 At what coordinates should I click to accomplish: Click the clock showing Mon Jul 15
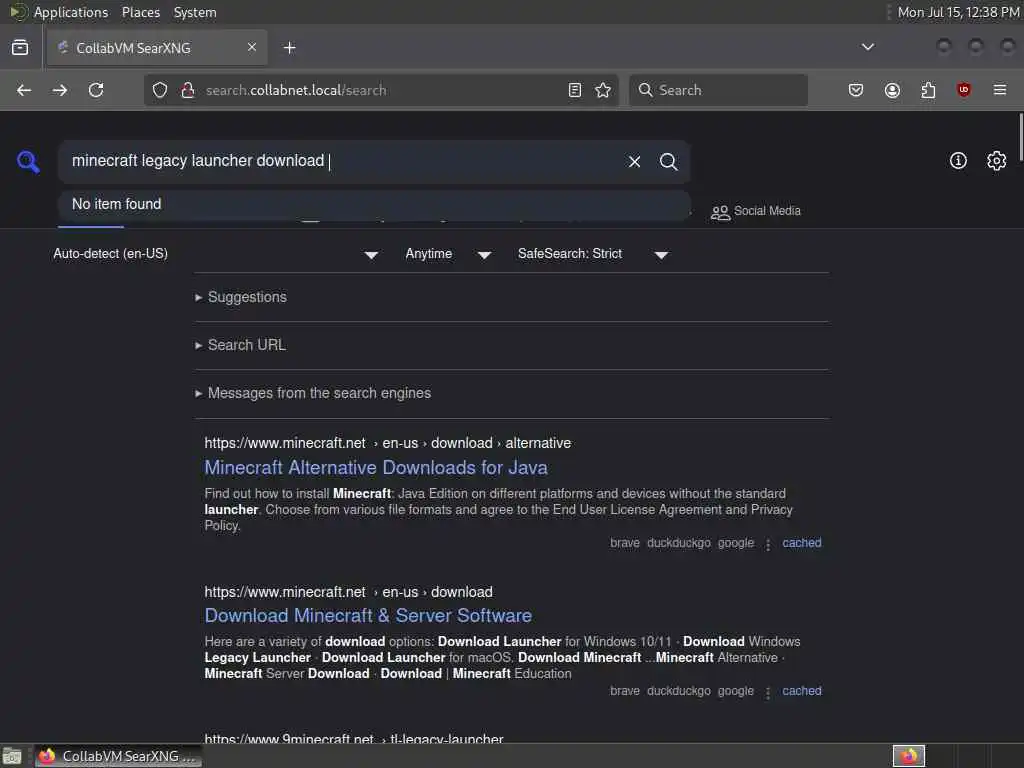tap(958, 12)
